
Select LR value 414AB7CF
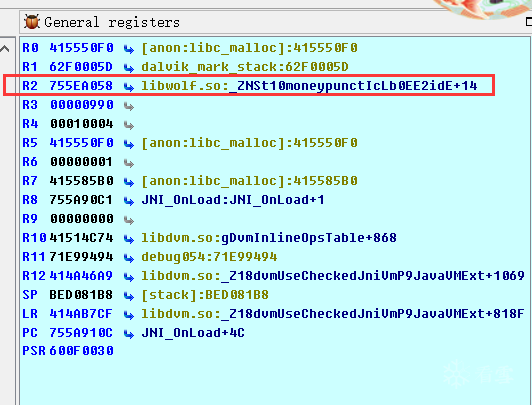[81, 314]
